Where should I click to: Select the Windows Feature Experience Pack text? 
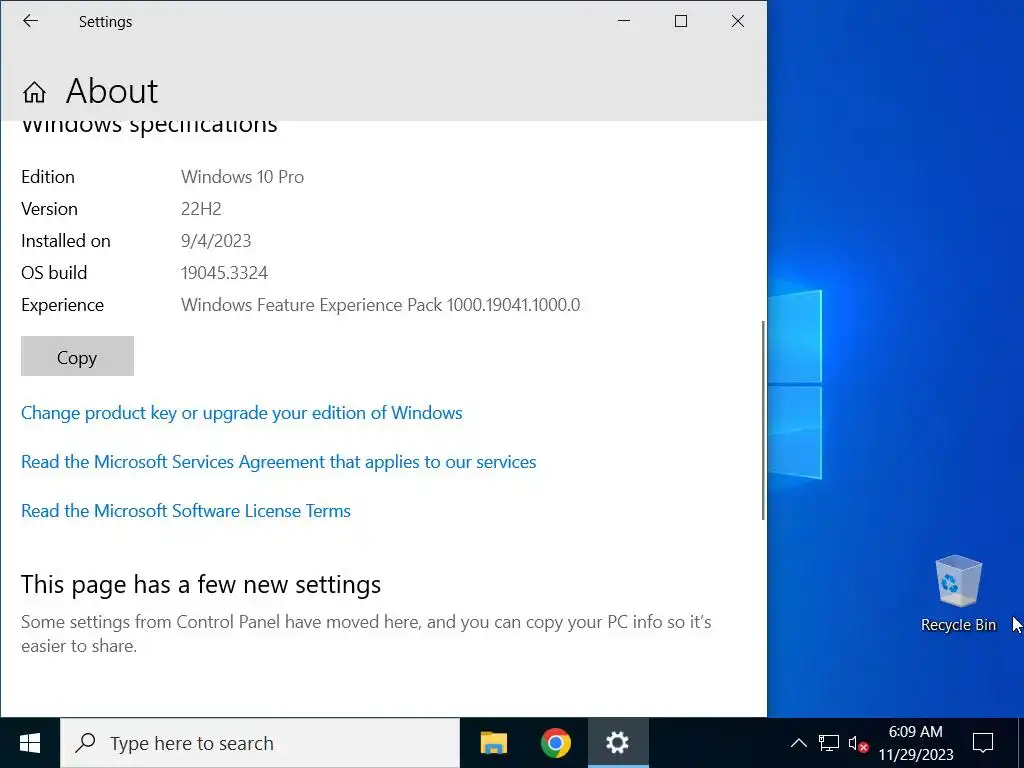pos(380,305)
